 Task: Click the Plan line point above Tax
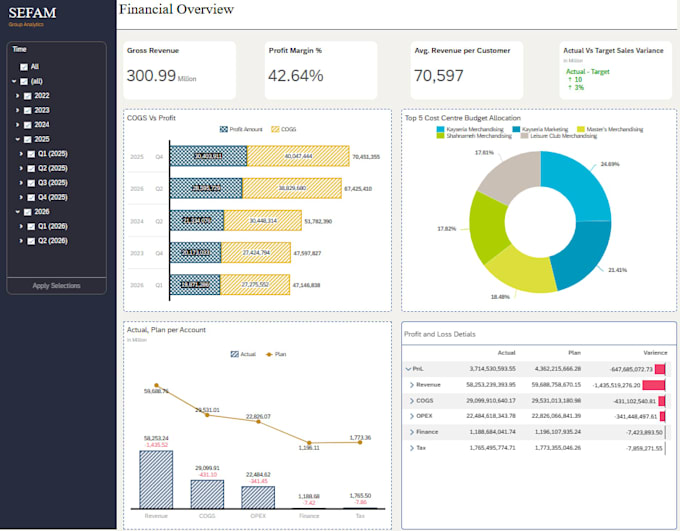(360, 442)
